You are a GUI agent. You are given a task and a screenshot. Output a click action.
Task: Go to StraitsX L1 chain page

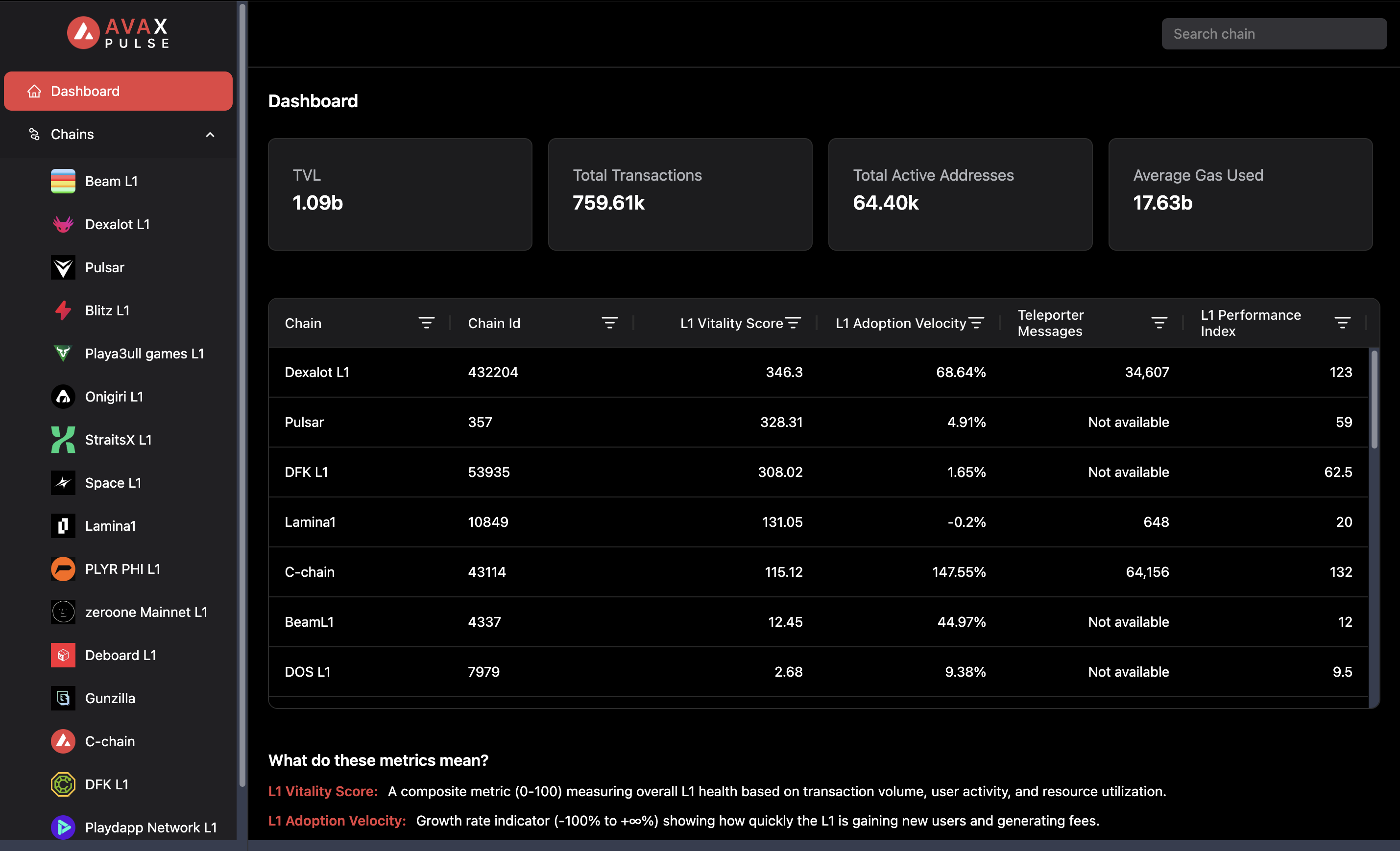[x=119, y=440]
